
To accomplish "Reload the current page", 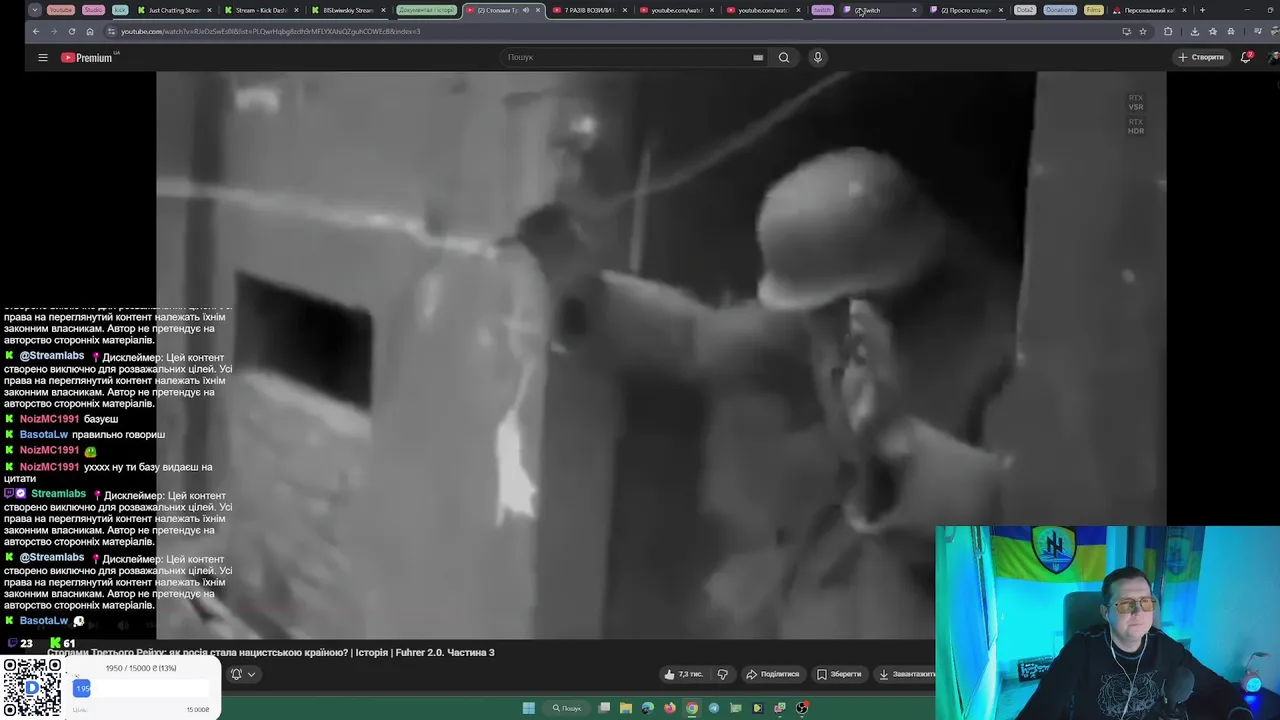I will [x=72, y=31].
